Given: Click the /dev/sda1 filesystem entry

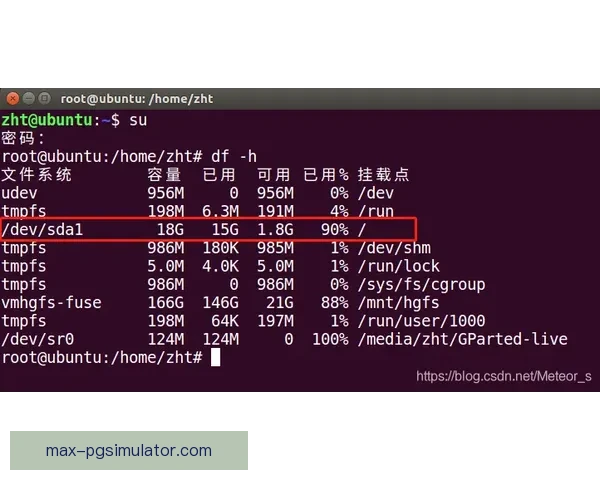Looking at the screenshot, I should [x=43, y=230].
